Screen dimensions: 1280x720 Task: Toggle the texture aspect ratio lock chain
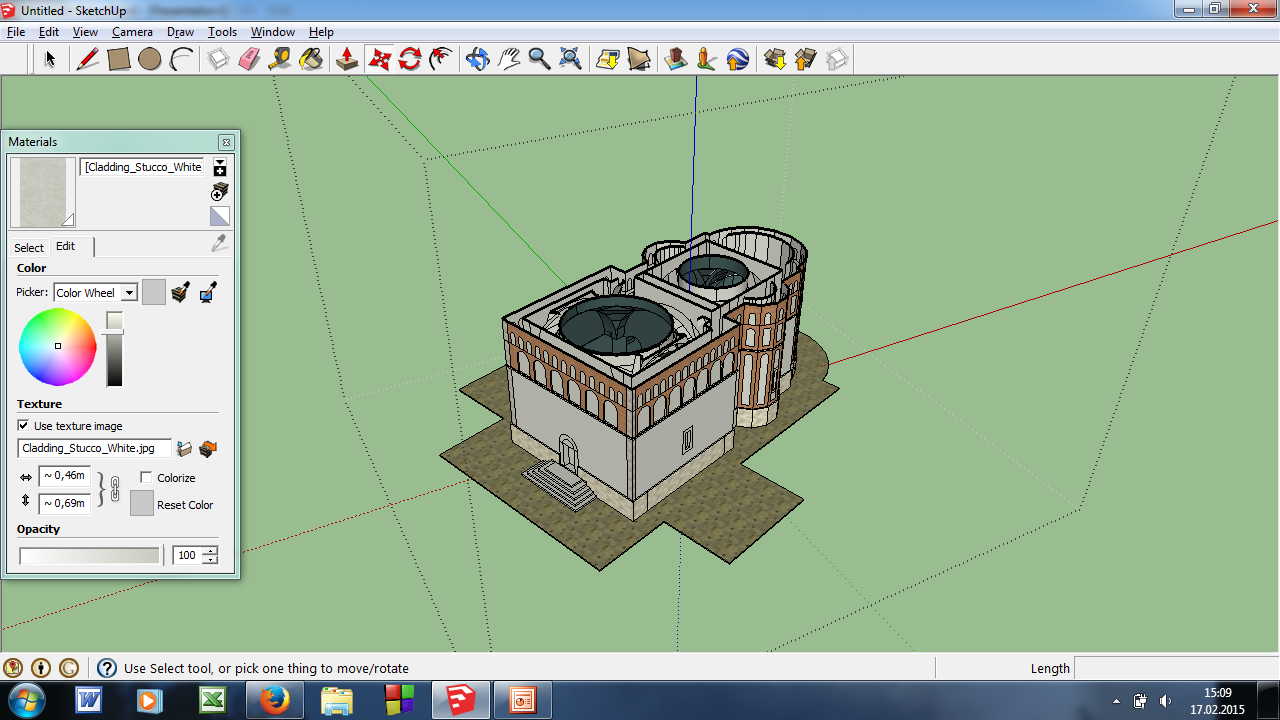coord(114,489)
